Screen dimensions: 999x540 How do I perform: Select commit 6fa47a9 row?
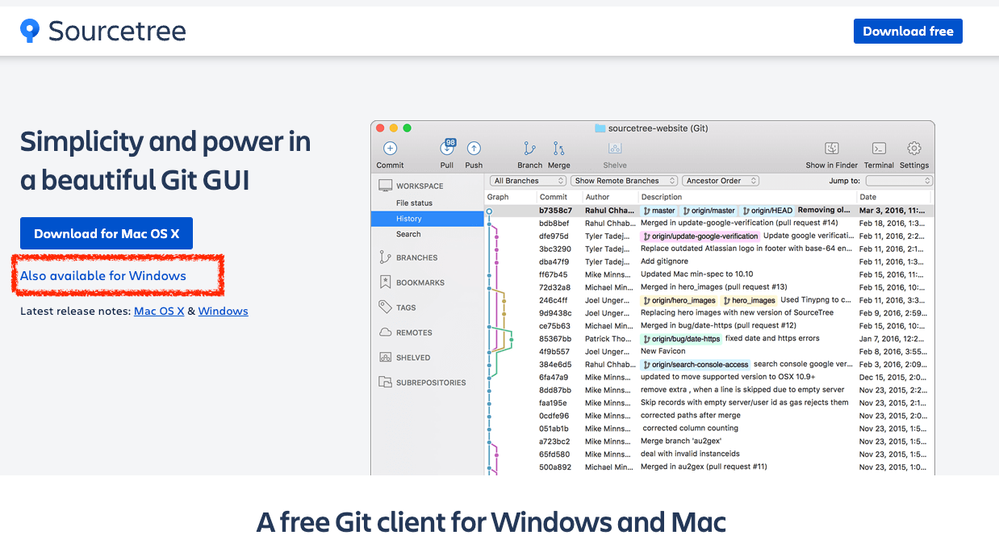(x=709, y=377)
